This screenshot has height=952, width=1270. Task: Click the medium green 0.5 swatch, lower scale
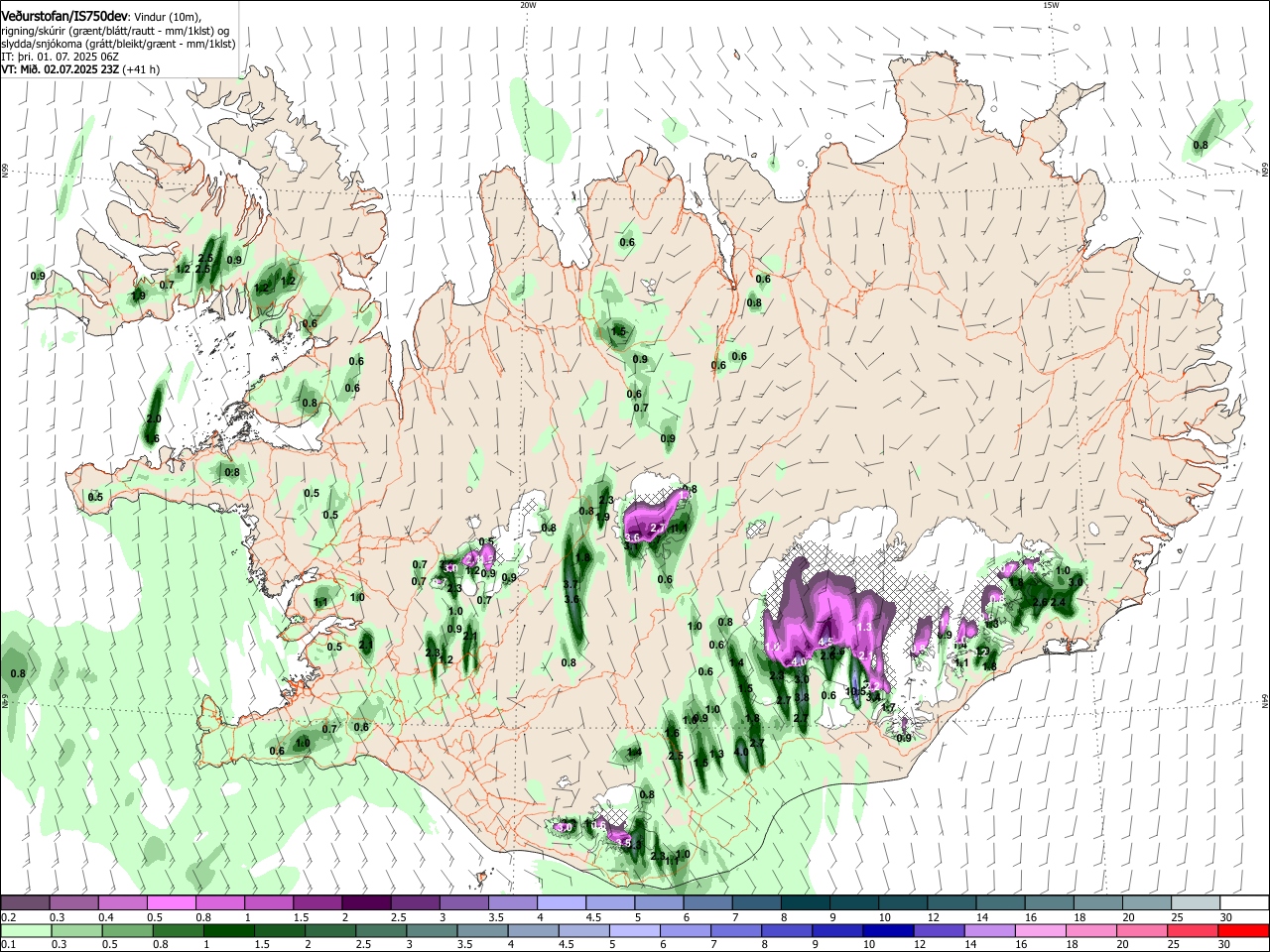[x=127, y=931]
